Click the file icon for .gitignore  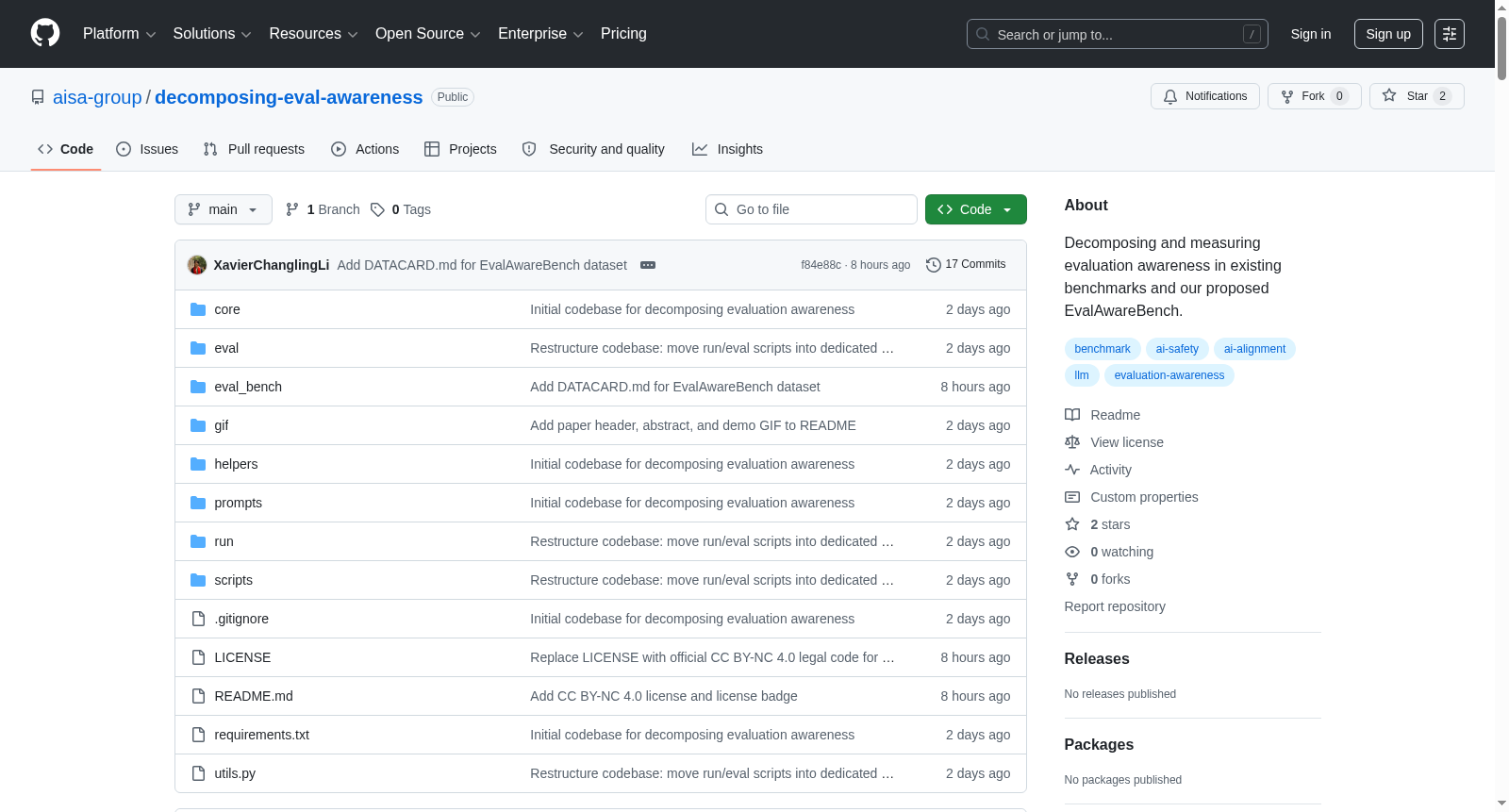click(198, 619)
